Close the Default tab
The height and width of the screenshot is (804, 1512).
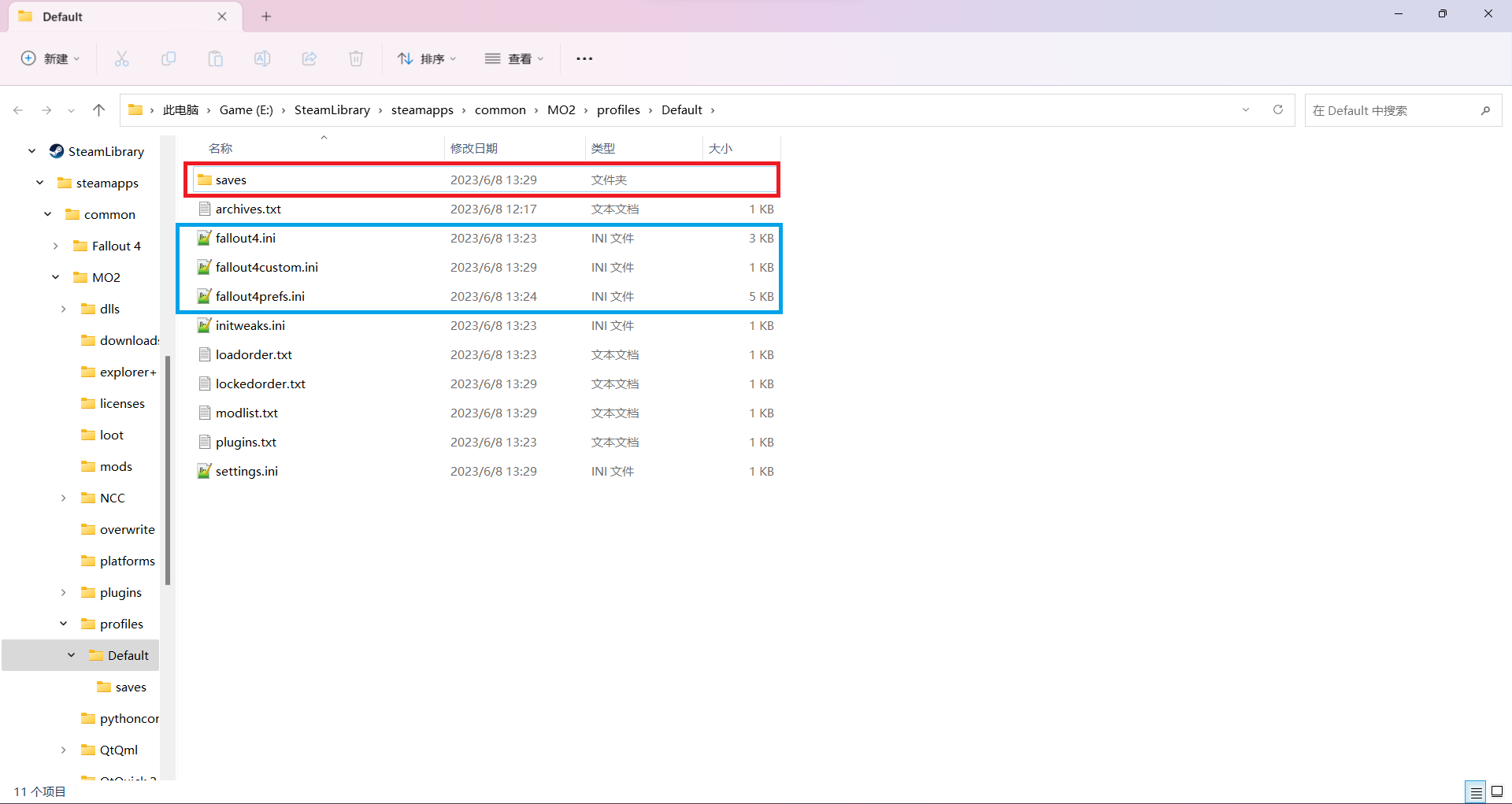222,17
